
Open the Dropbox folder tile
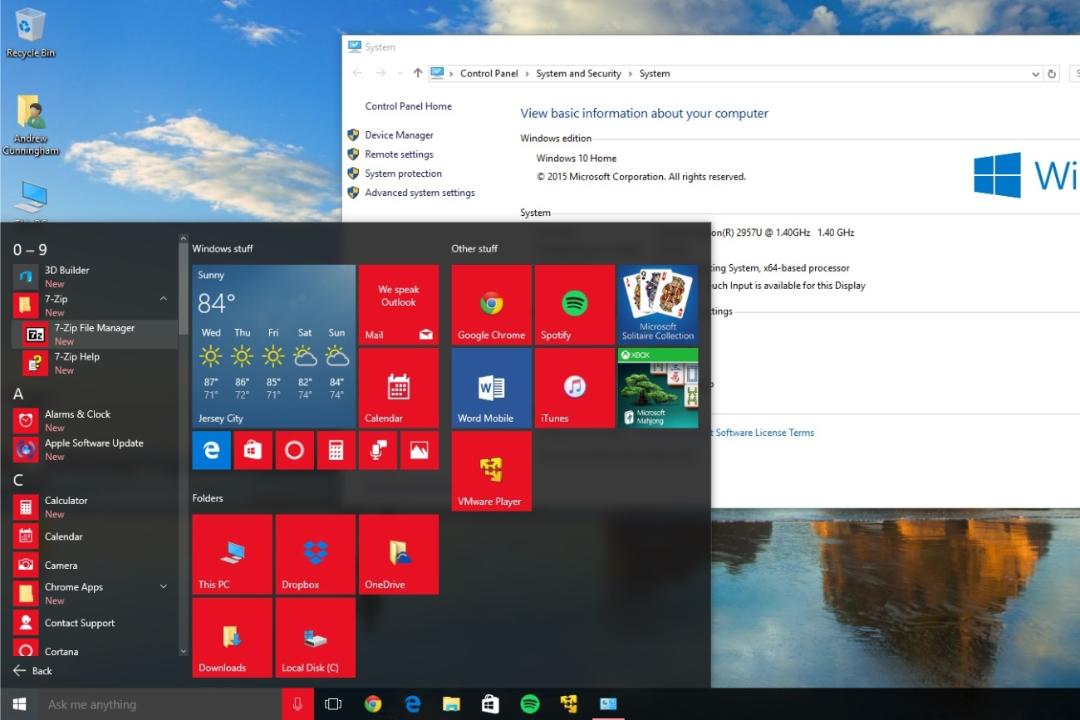[x=315, y=554]
